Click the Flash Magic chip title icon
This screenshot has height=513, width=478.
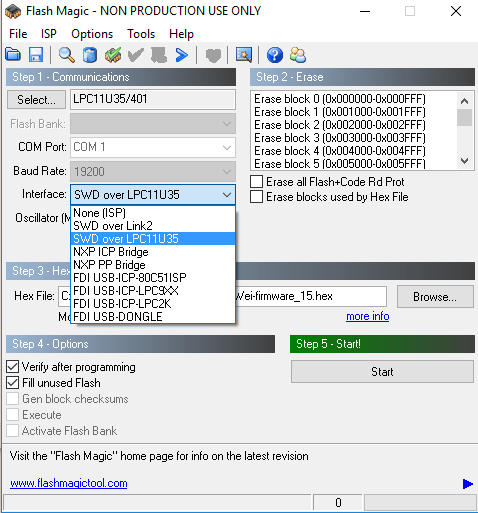pos(13,11)
